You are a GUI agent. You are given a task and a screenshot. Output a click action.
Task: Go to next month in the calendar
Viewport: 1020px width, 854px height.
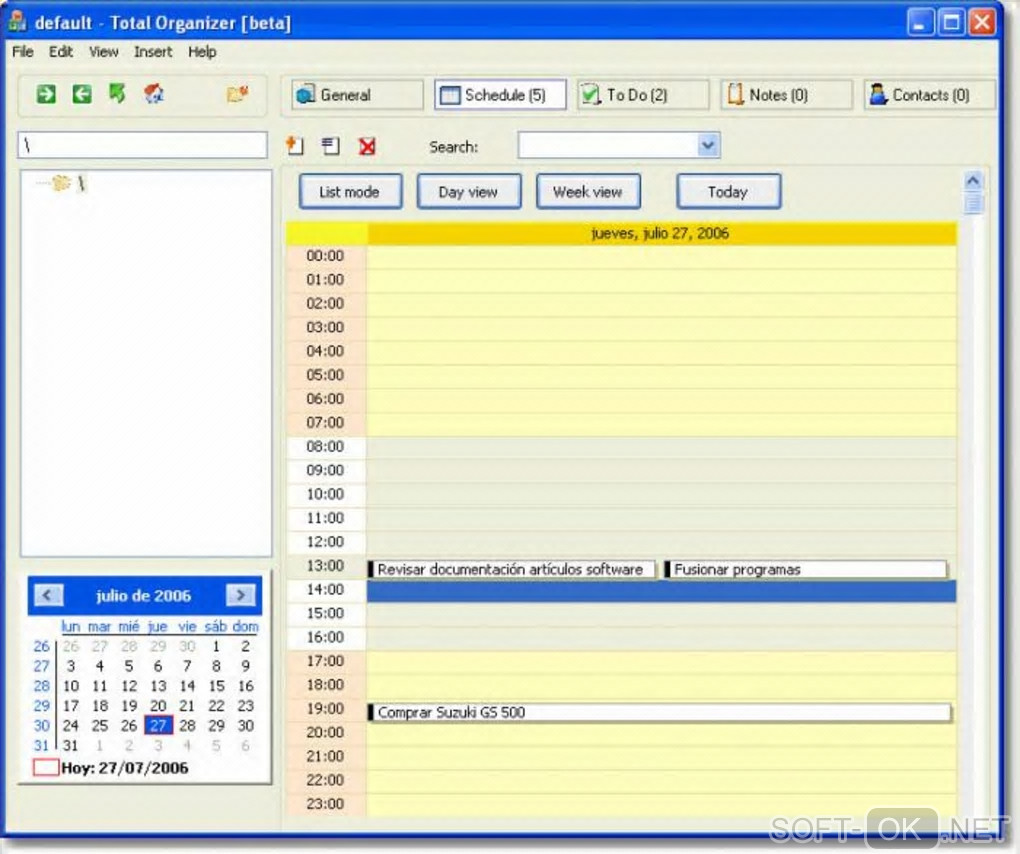click(x=240, y=595)
